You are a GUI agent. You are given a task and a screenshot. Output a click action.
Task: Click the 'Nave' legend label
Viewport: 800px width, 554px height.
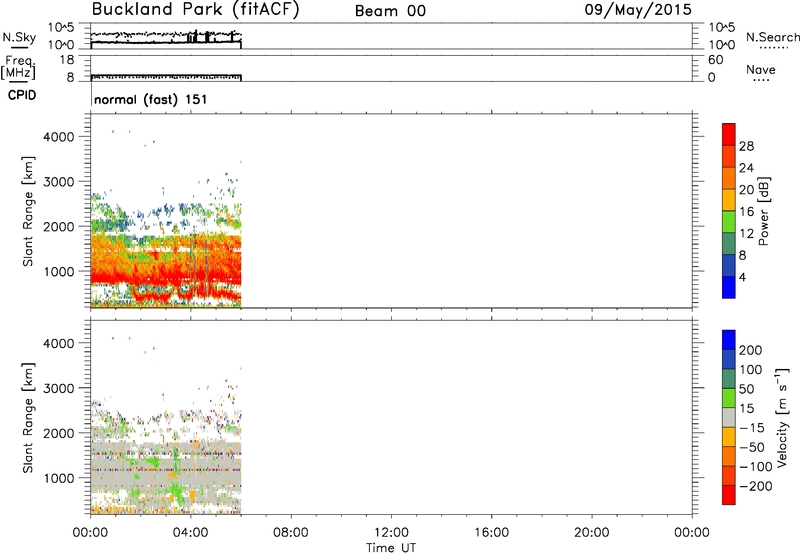point(760,69)
